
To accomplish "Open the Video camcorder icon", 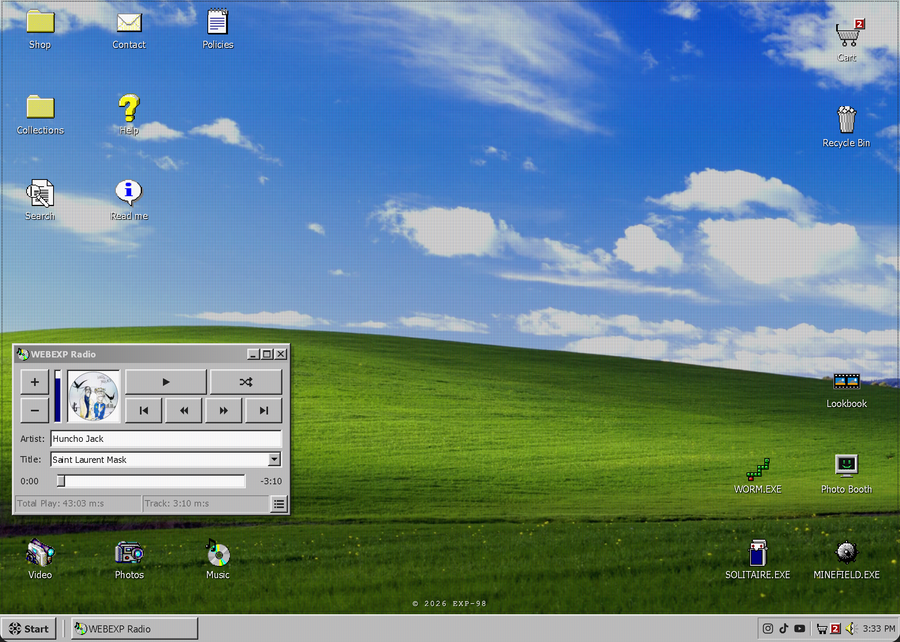I will coord(40,552).
